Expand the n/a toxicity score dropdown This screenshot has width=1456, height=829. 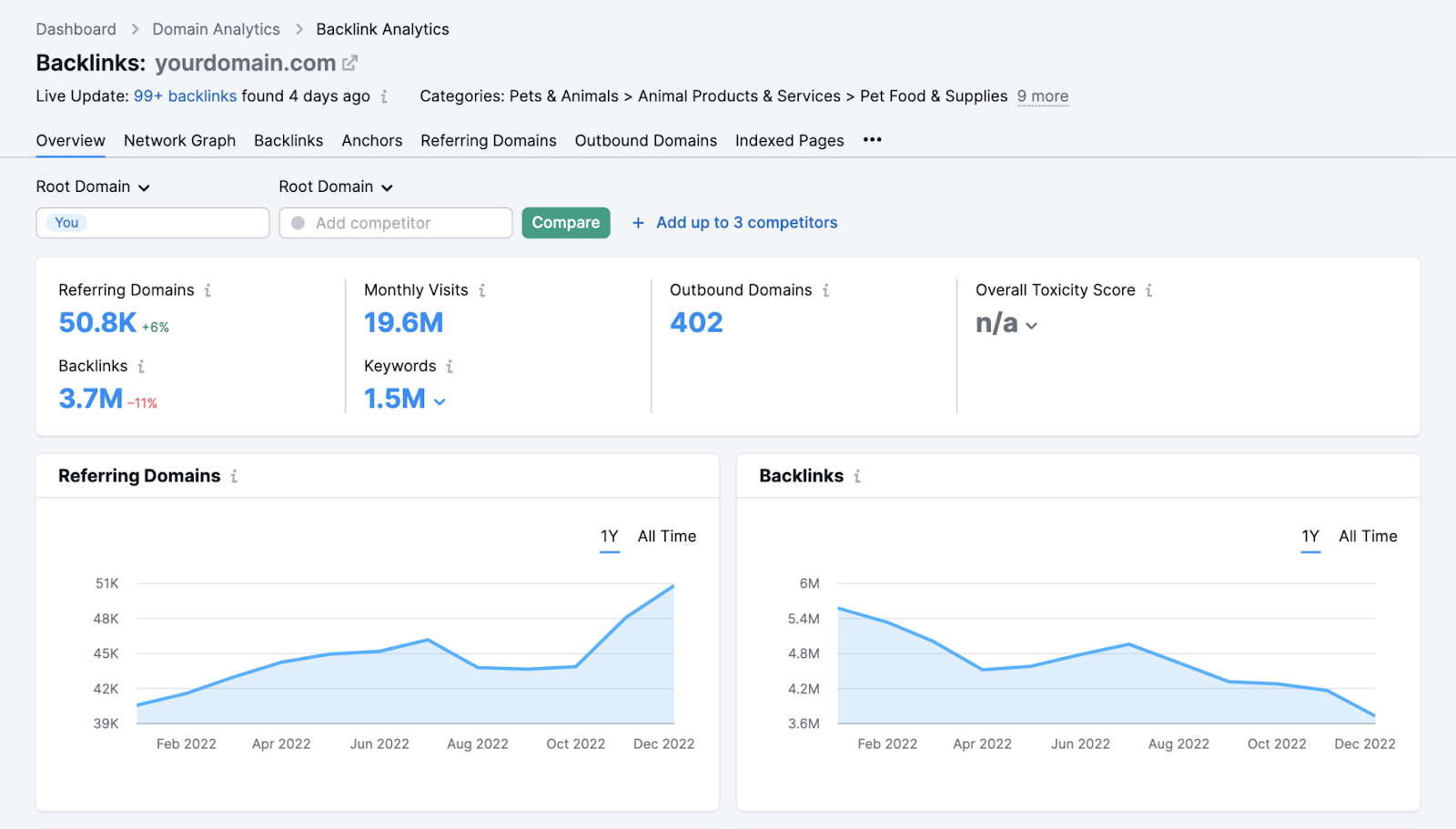pos(1031,326)
